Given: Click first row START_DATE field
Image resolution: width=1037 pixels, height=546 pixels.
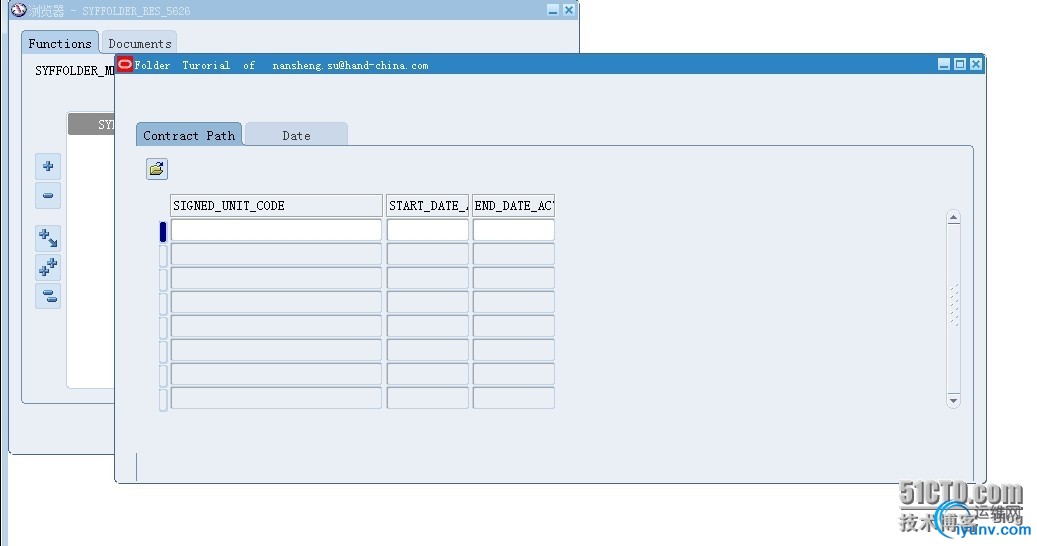Looking at the screenshot, I should (428, 230).
